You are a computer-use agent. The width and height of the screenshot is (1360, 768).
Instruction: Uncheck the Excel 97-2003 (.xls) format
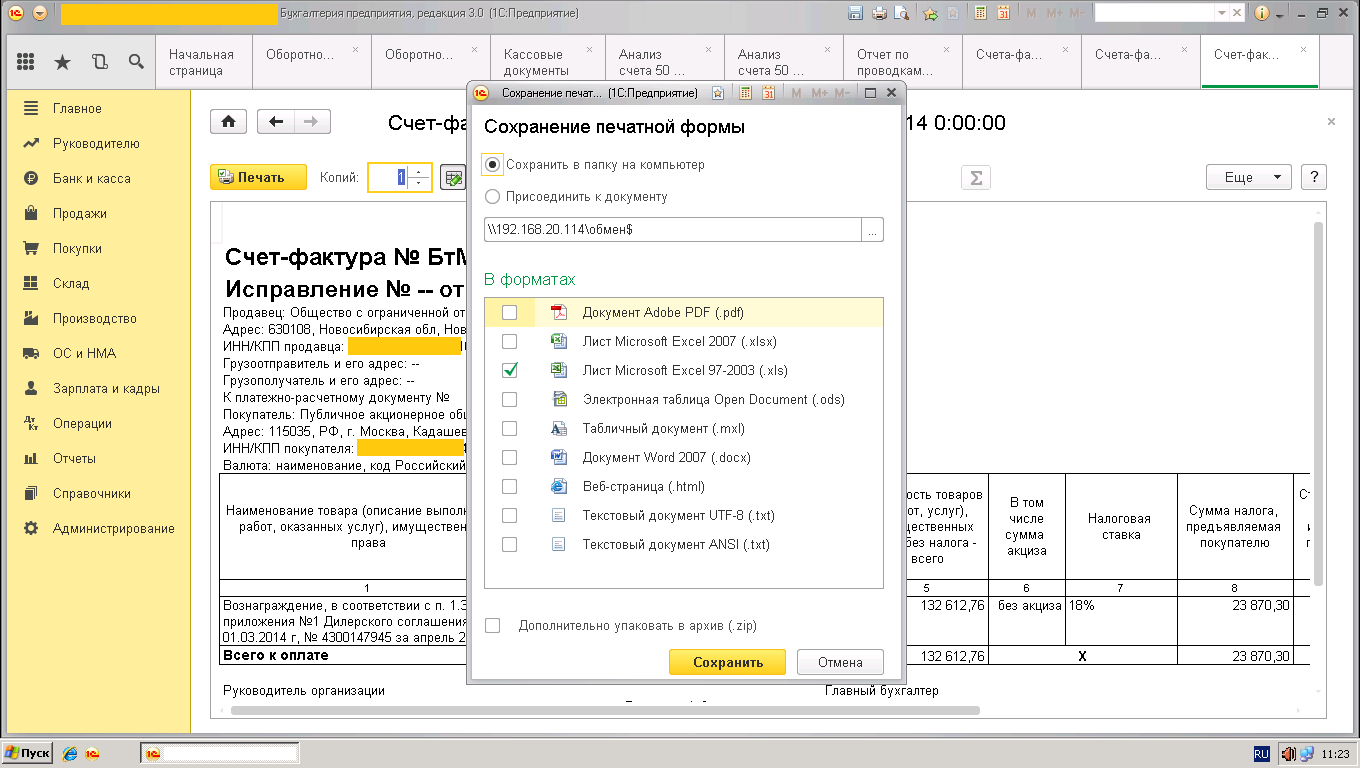pos(509,370)
